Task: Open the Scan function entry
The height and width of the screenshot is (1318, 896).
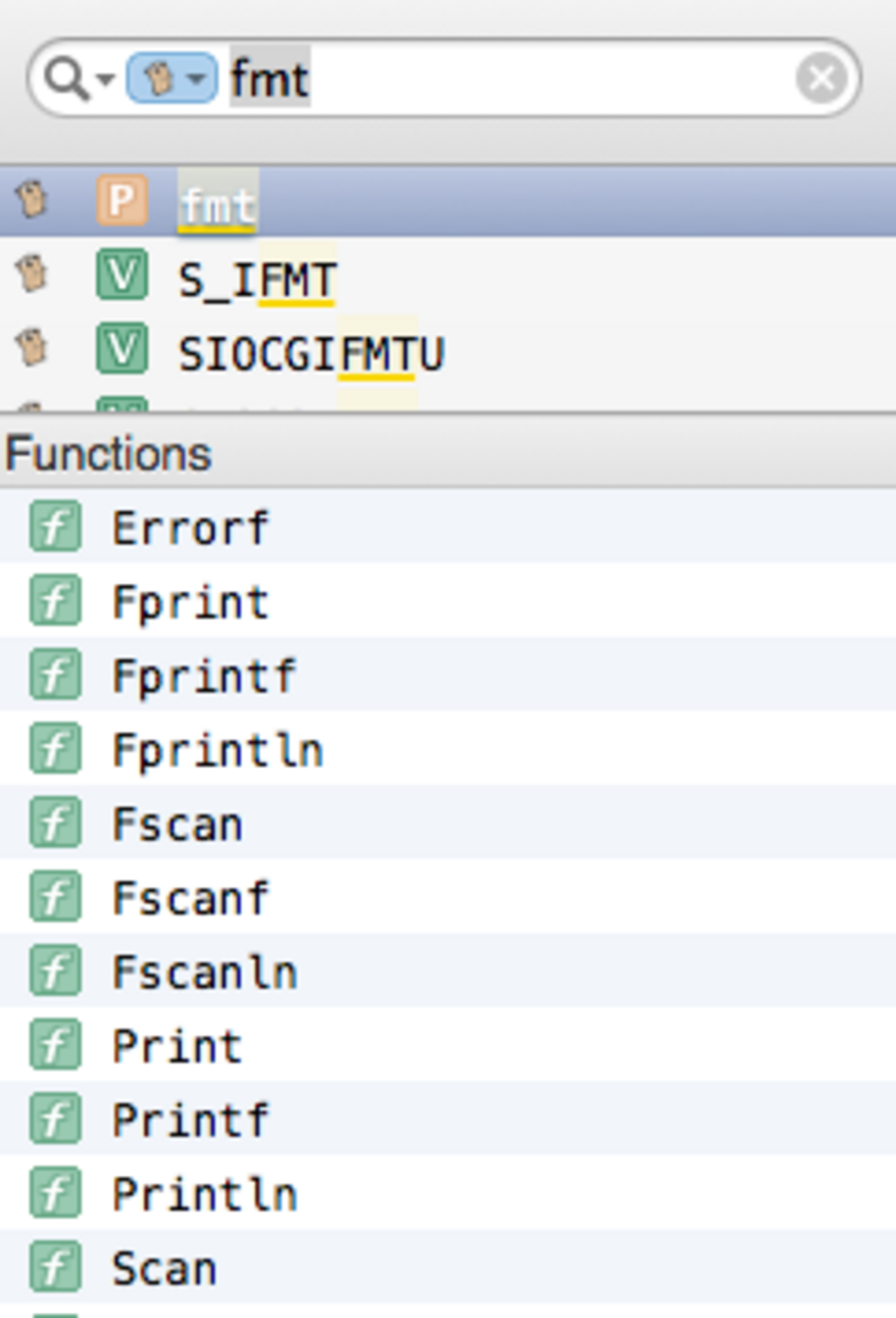Action: [164, 1268]
